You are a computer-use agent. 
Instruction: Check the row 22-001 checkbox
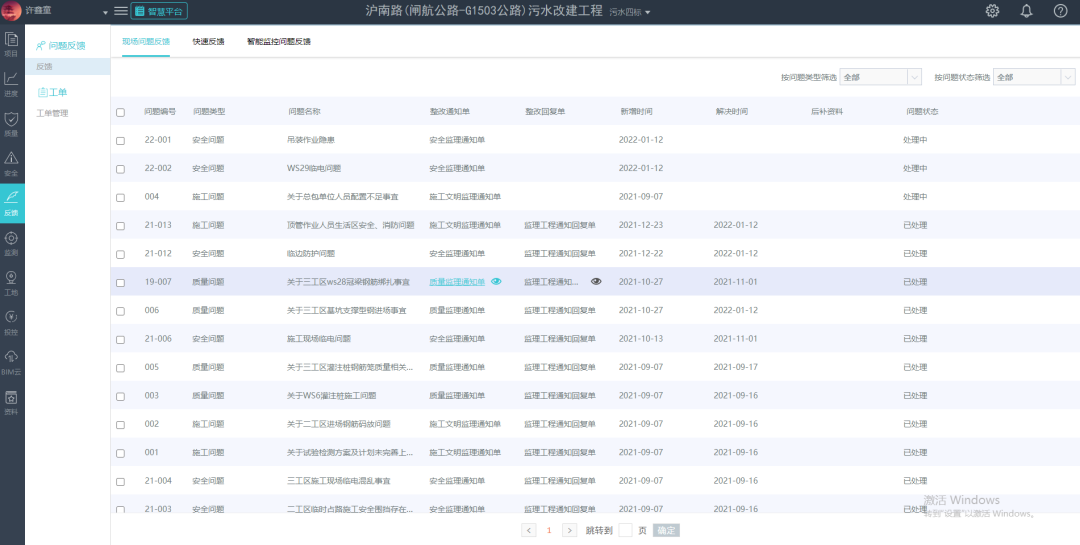point(121,141)
